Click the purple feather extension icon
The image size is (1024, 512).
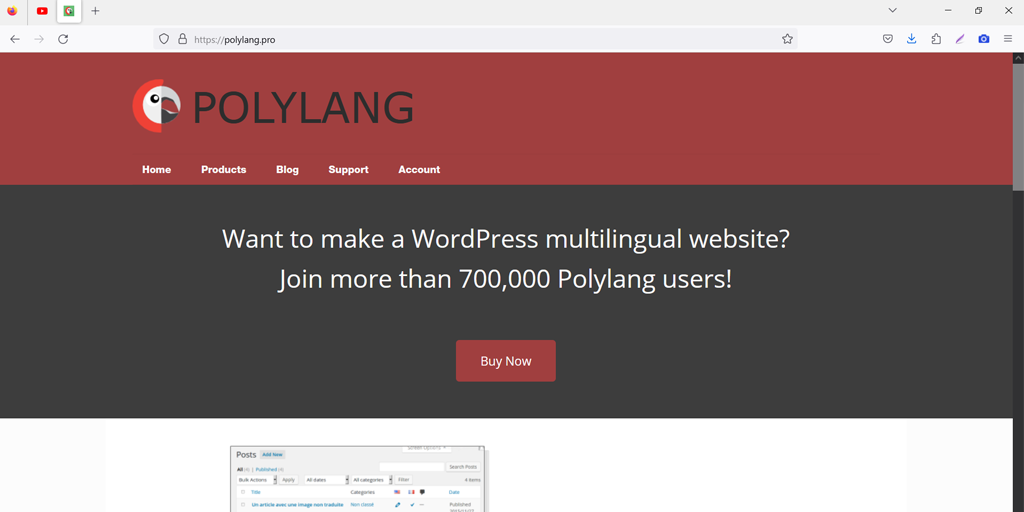959,39
